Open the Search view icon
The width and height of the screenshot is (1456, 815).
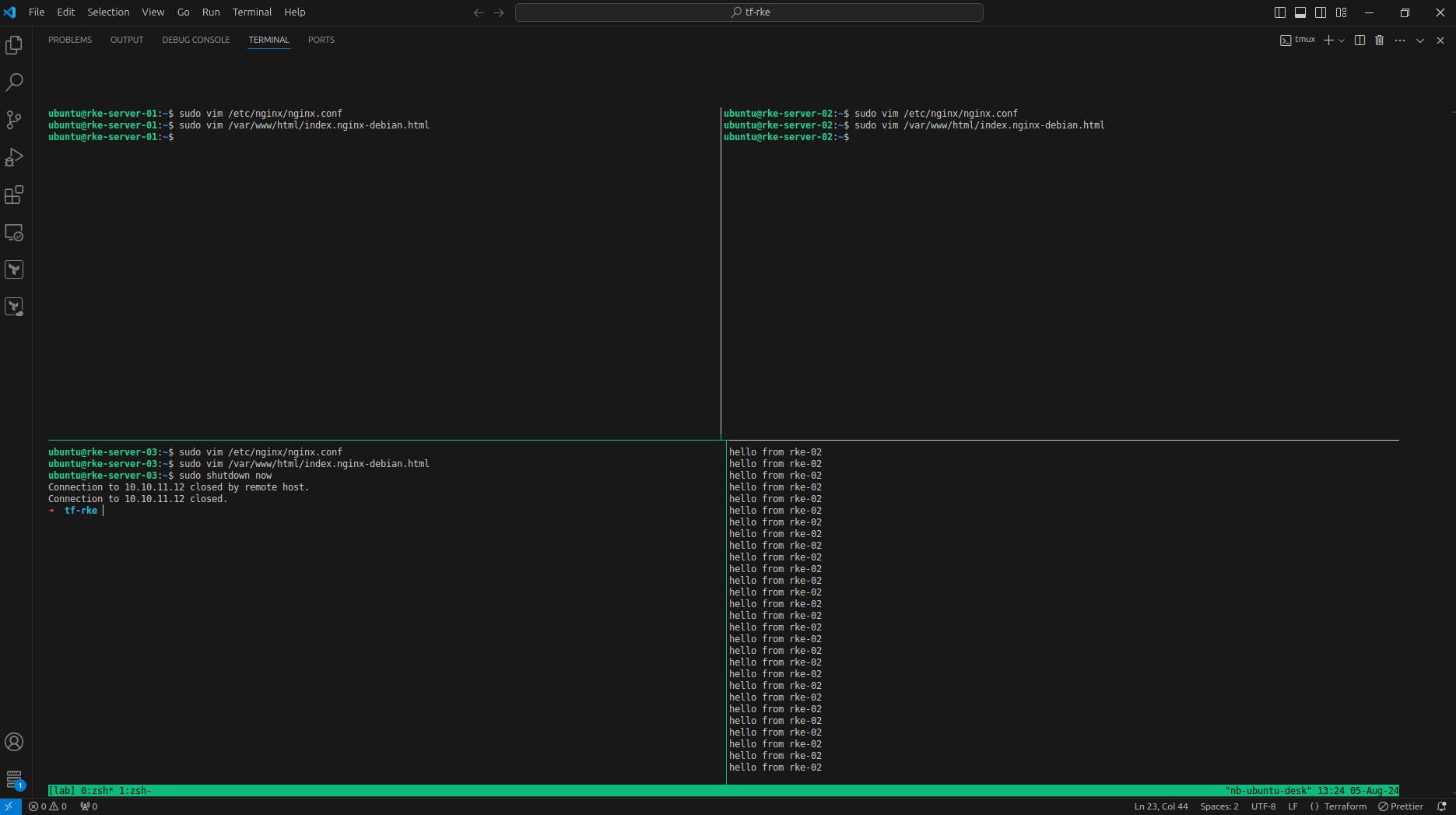(14, 83)
